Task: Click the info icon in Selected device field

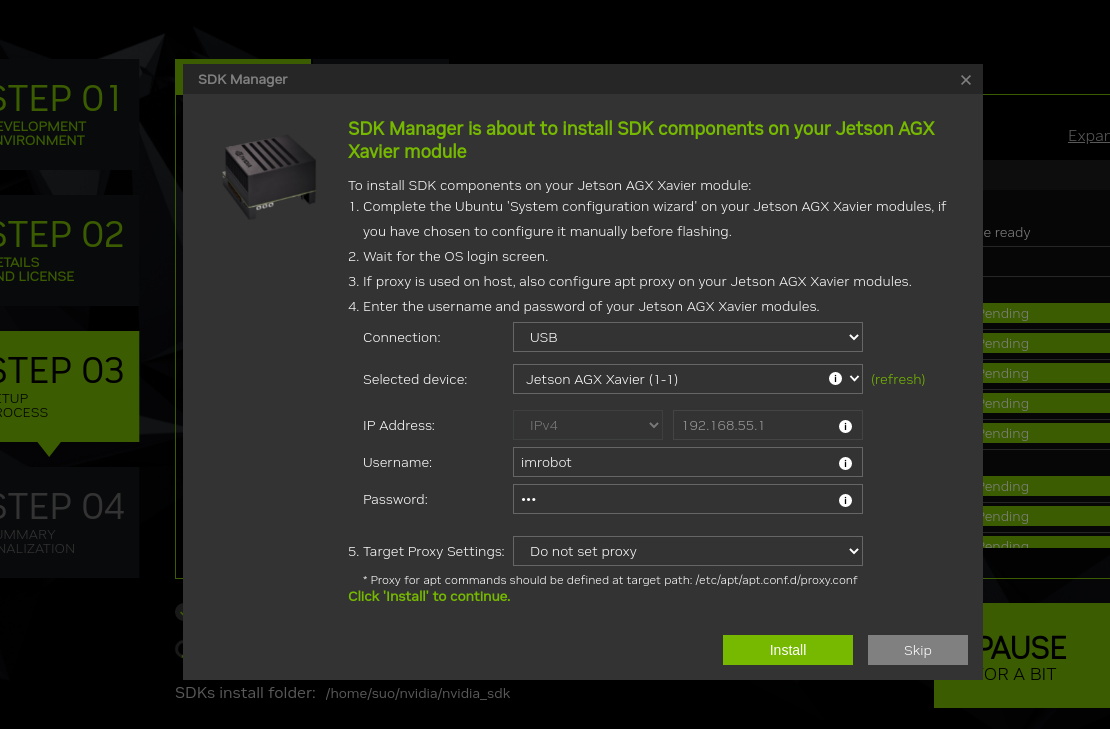Action: coord(835,379)
